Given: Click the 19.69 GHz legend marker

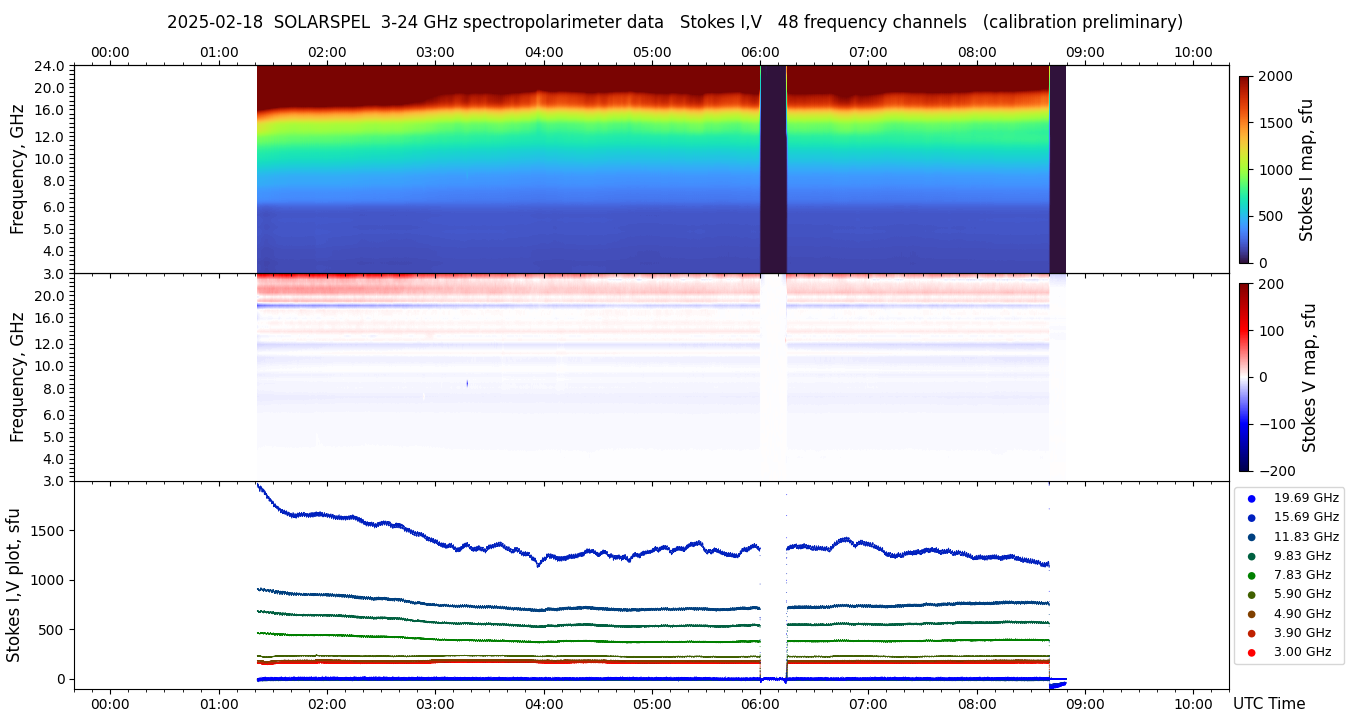Looking at the screenshot, I should (x=1251, y=498).
